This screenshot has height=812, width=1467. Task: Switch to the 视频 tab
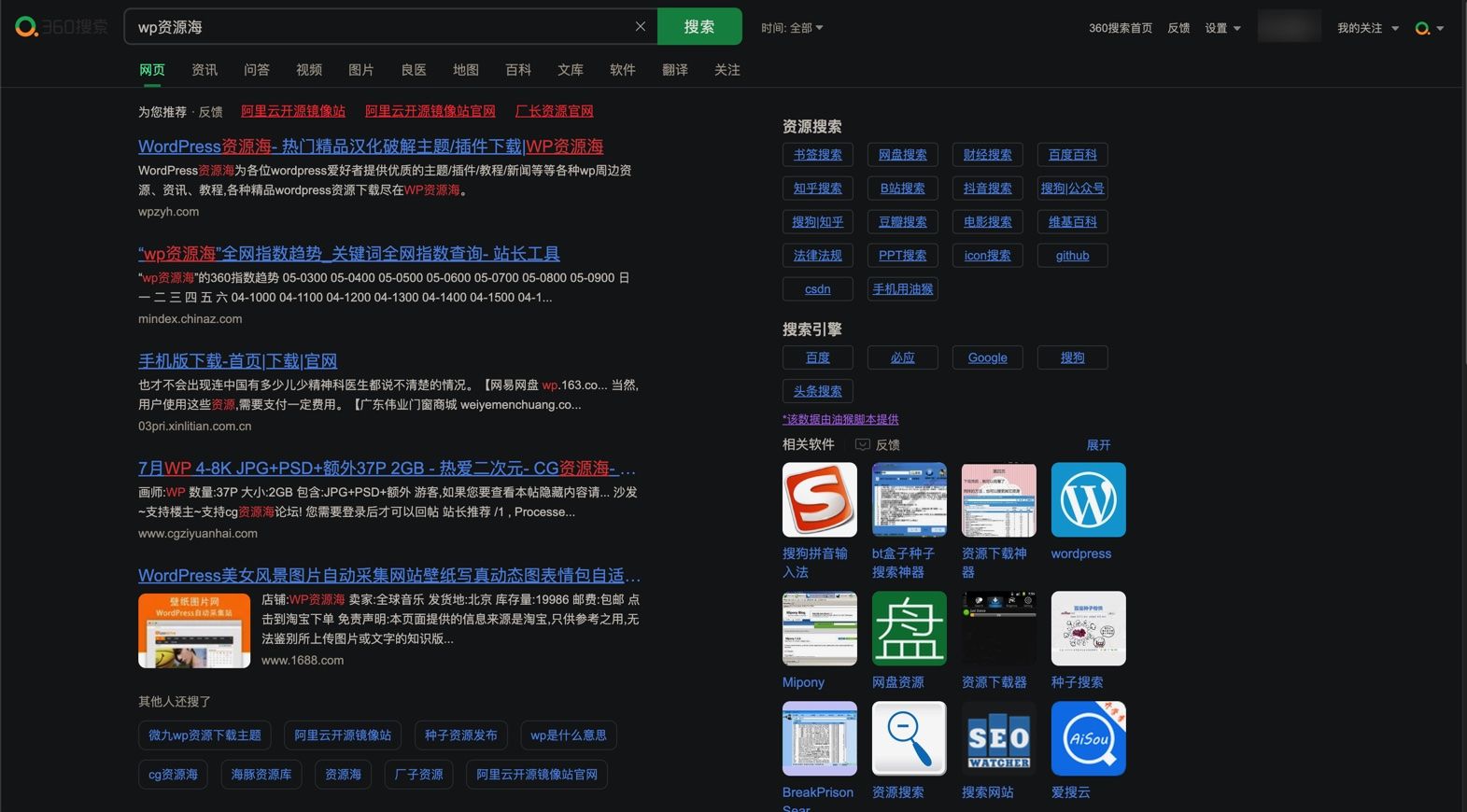[309, 70]
